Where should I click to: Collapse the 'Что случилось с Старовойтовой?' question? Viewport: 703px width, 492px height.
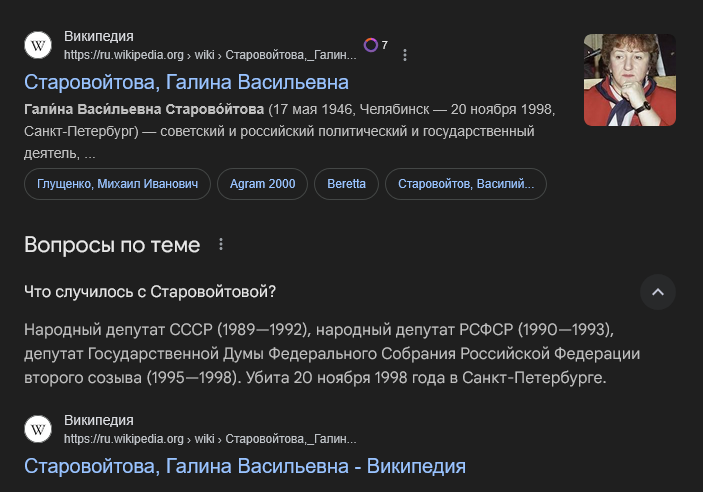click(x=658, y=292)
